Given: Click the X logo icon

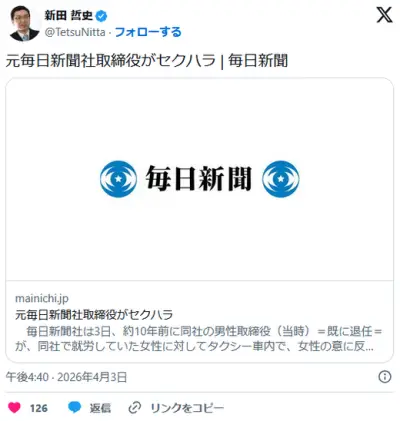Looking at the screenshot, I should (x=384, y=15).
